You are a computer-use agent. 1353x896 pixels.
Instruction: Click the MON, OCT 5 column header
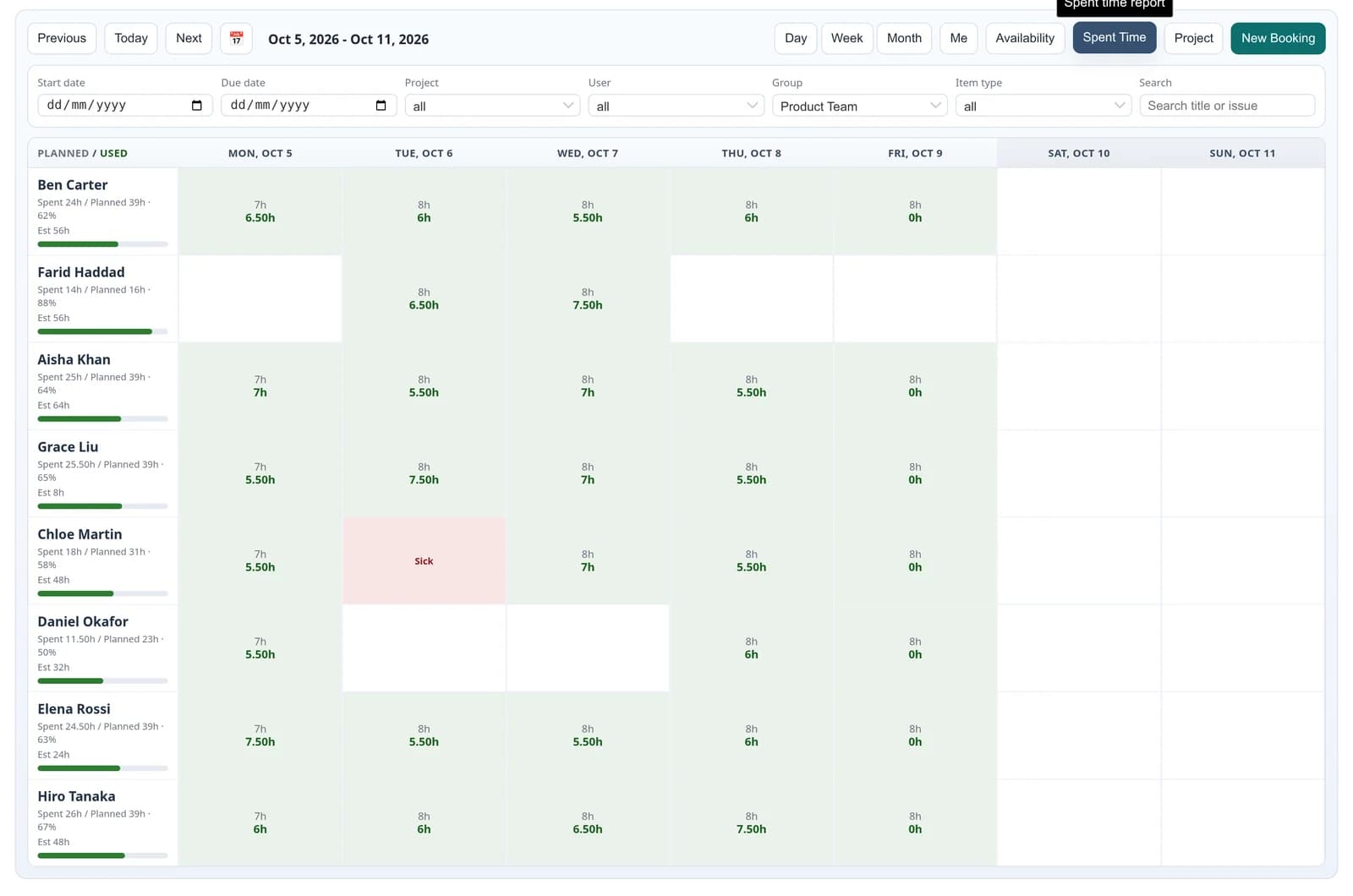click(260, 153)
